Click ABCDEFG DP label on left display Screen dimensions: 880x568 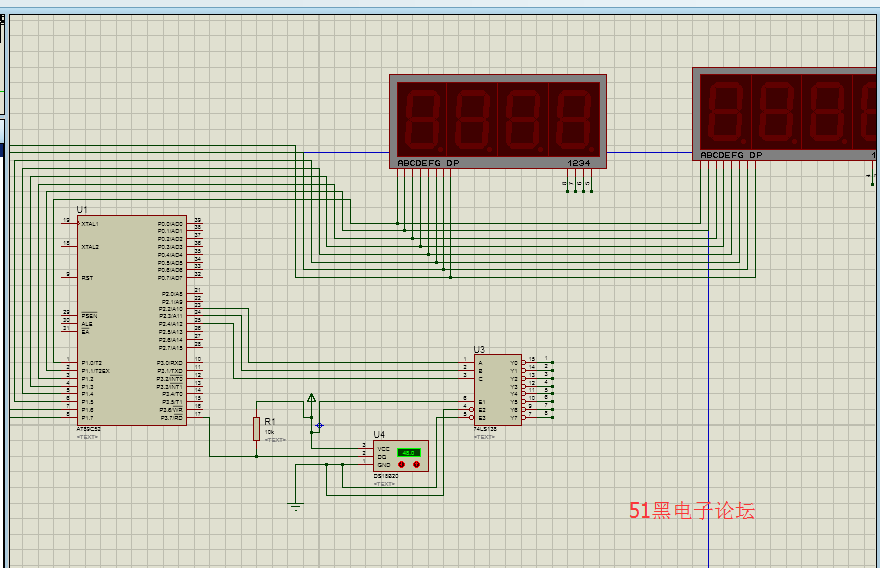coord(428,163)
